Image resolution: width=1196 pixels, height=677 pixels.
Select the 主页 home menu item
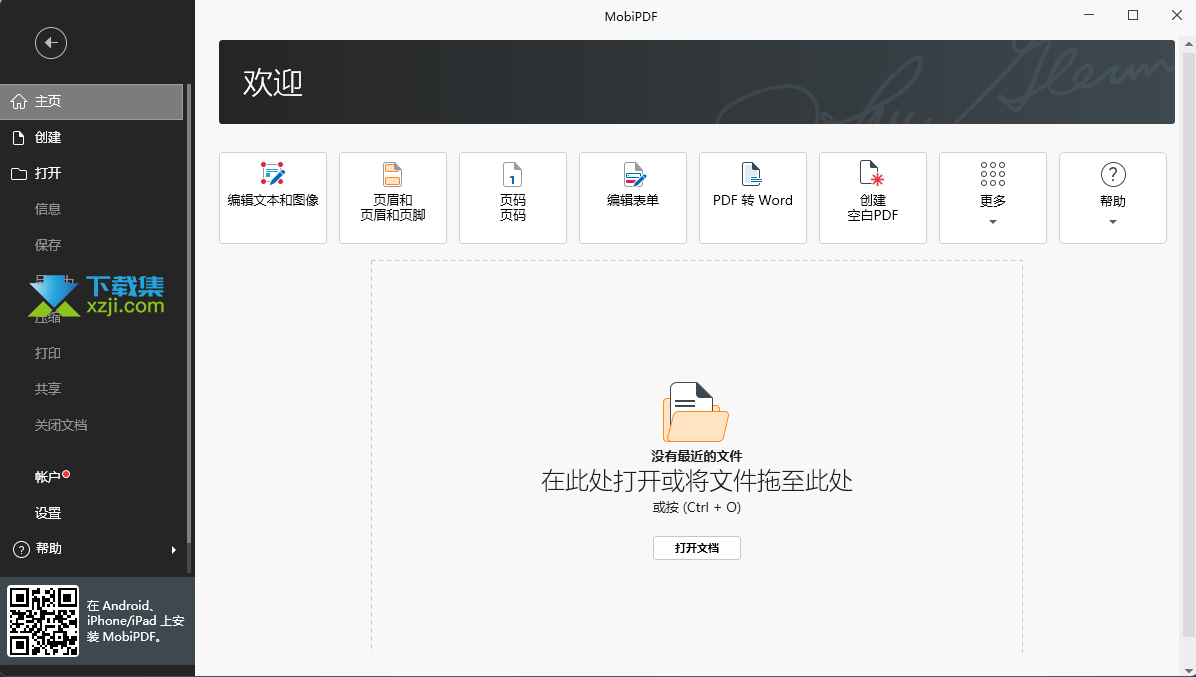tap(92, 101)
